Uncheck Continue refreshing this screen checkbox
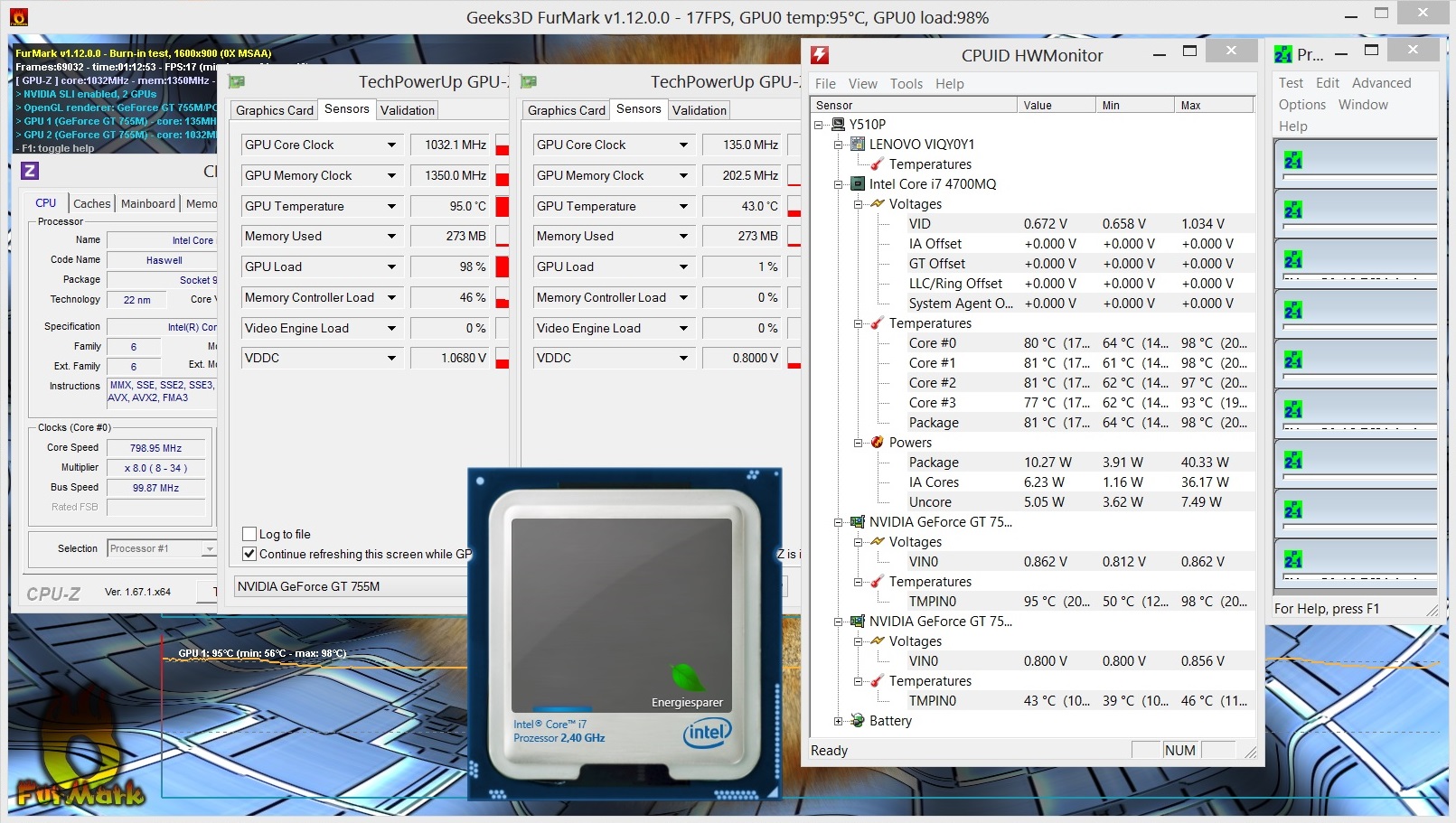Viewport: 1456px width, 823px height. click(x=249, y=554)
